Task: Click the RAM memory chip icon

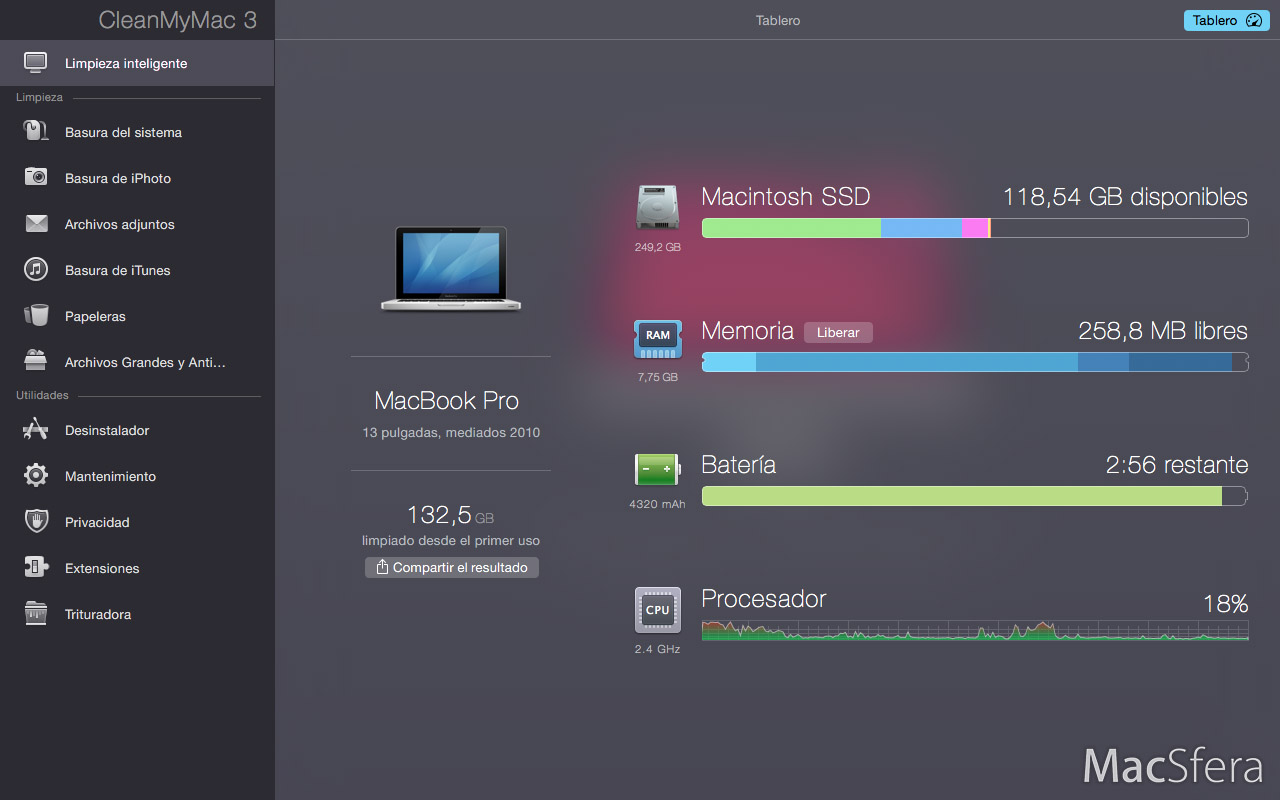Action: click(657, 339)
